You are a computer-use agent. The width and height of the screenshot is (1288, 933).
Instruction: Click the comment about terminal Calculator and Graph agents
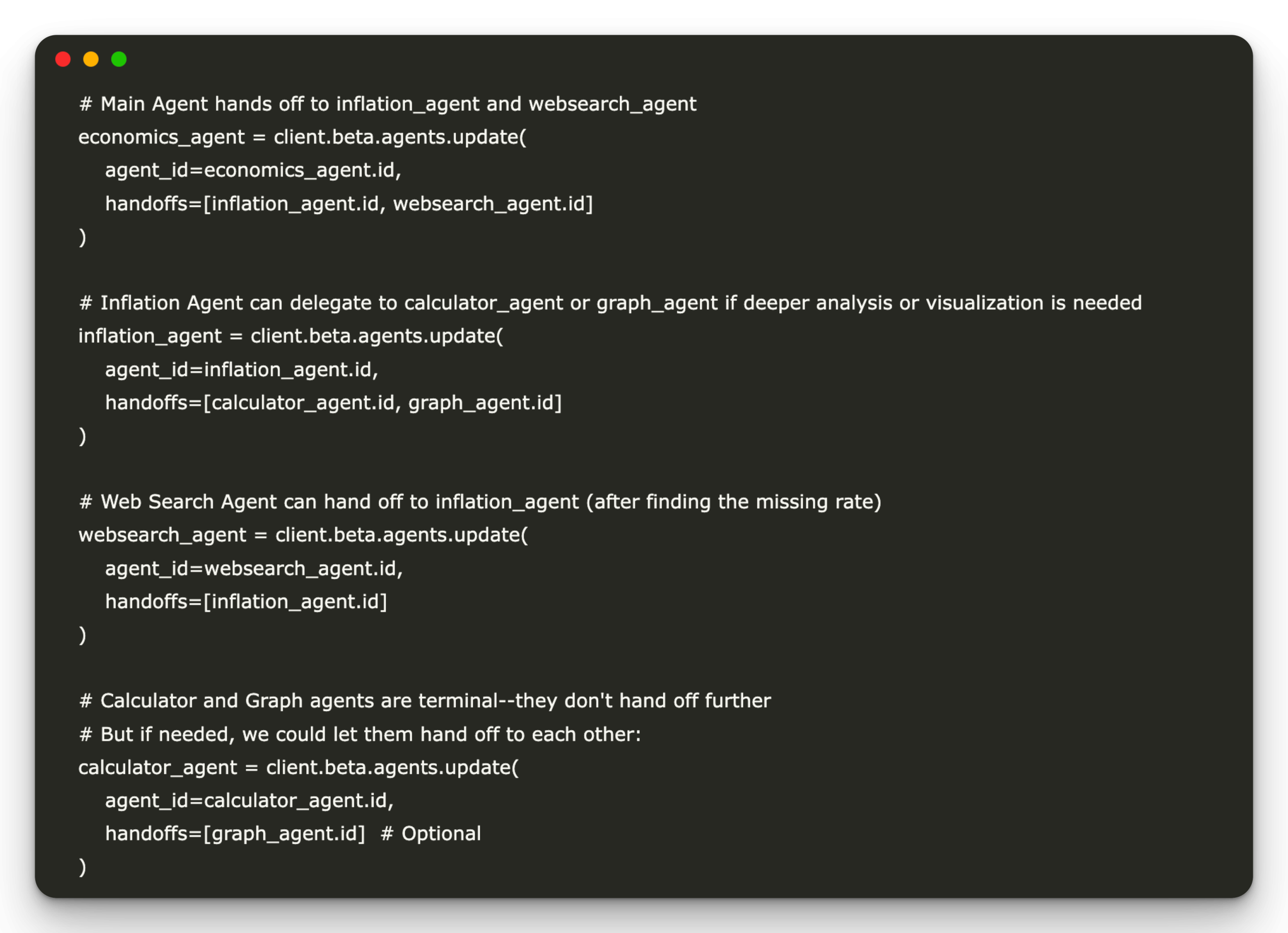(425, 700)
